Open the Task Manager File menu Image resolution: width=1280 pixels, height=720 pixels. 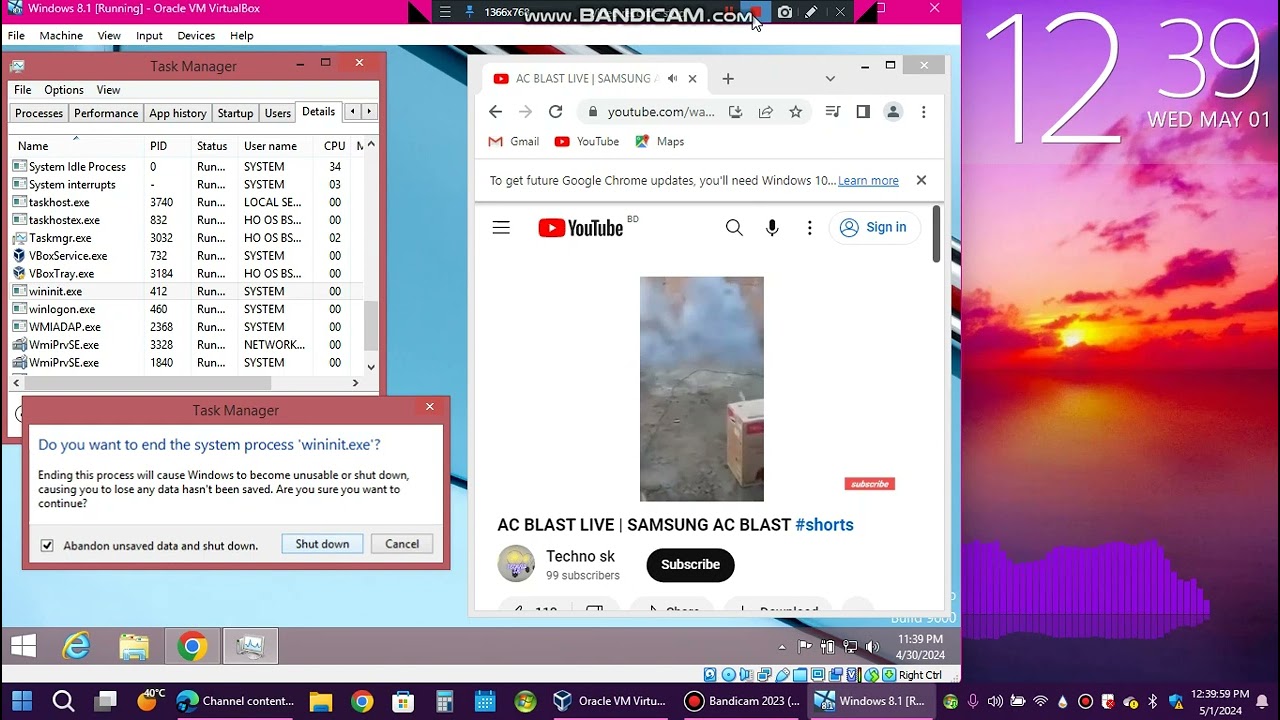[x=23, y=90]
